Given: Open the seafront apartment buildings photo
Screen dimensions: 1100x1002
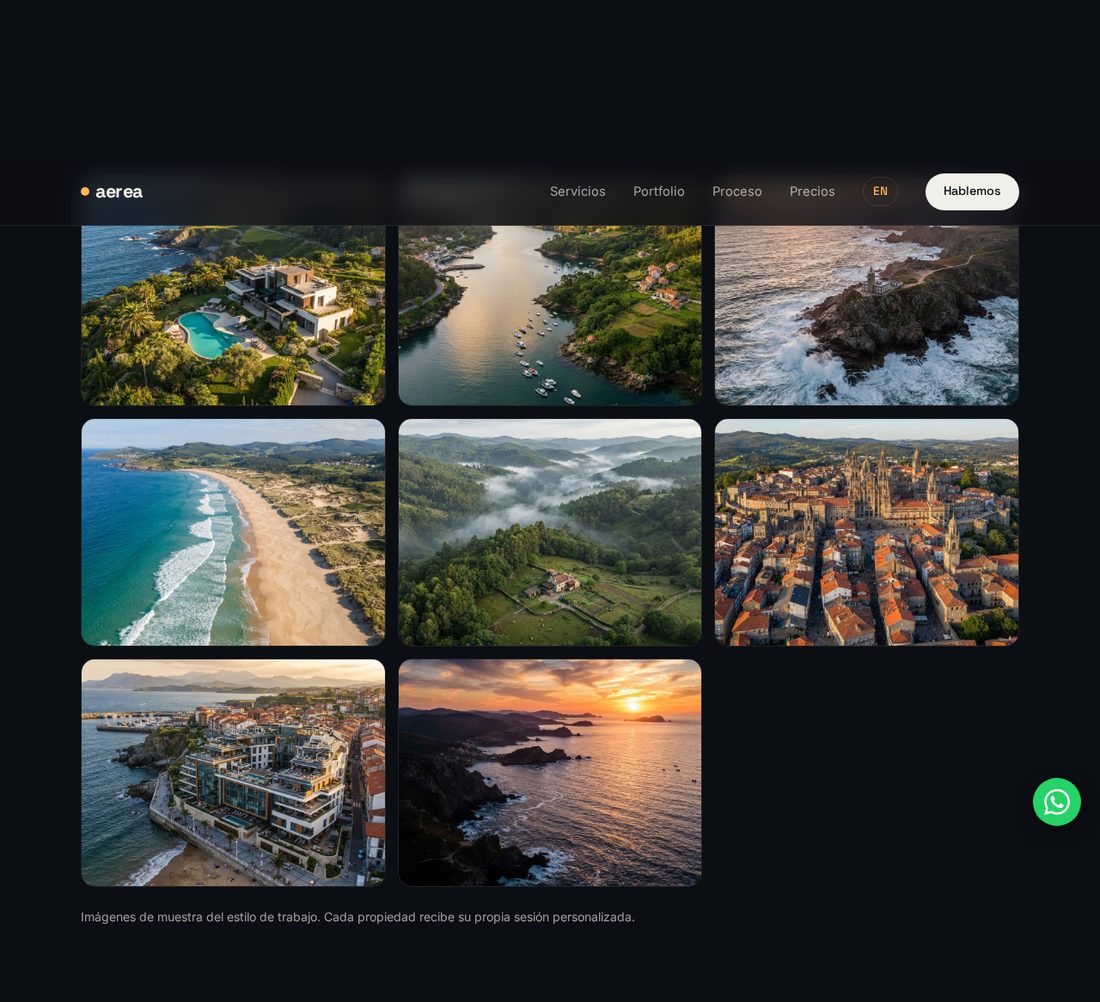Looking at the screenshot, I should click(233, 773).
